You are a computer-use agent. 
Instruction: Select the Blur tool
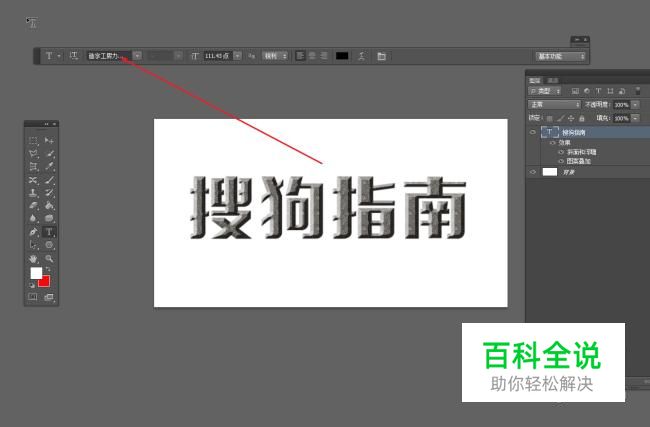pos(33,218)
